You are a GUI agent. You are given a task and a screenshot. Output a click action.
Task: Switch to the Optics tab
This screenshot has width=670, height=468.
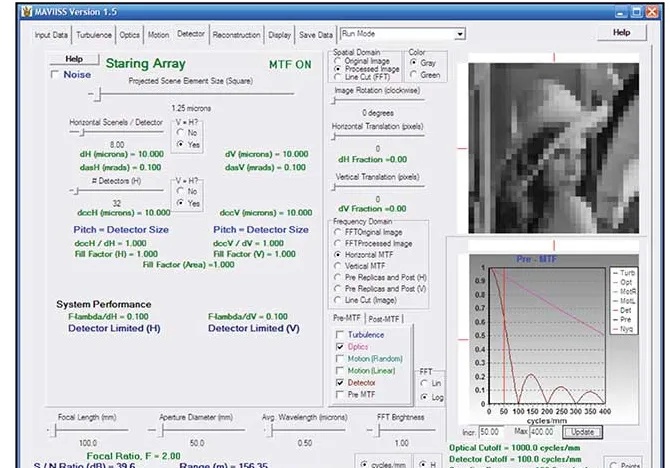[130, 34]
